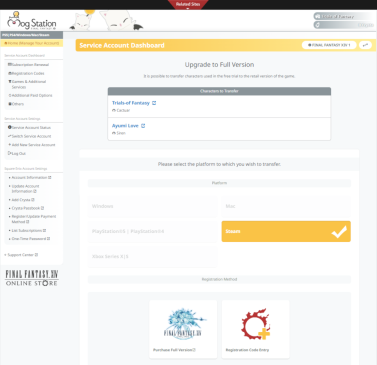Click the Crysta balance pill in the header
The image size is (377, 365).
[x=344, y=25]
